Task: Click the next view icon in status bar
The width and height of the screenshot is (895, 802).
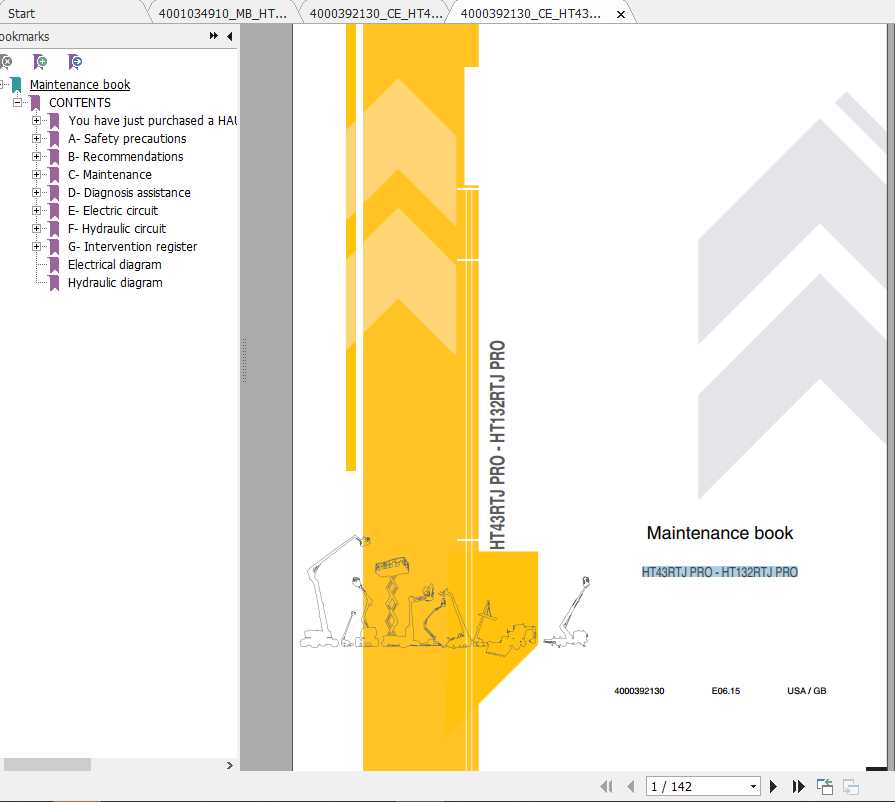Action: tap(851, 787)
